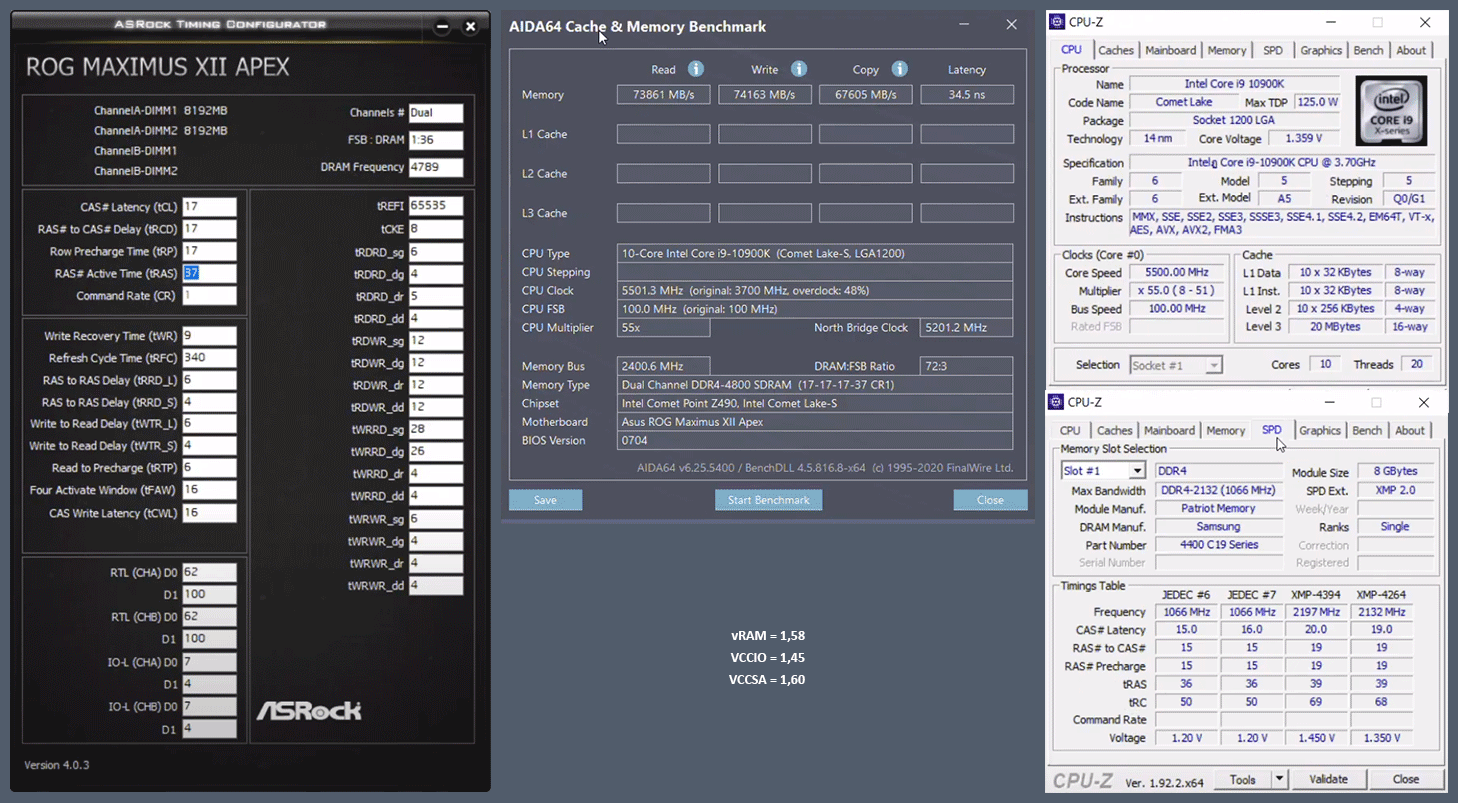
Task: Click the Command Rate (CR) field
Action: tap(209, 296)
